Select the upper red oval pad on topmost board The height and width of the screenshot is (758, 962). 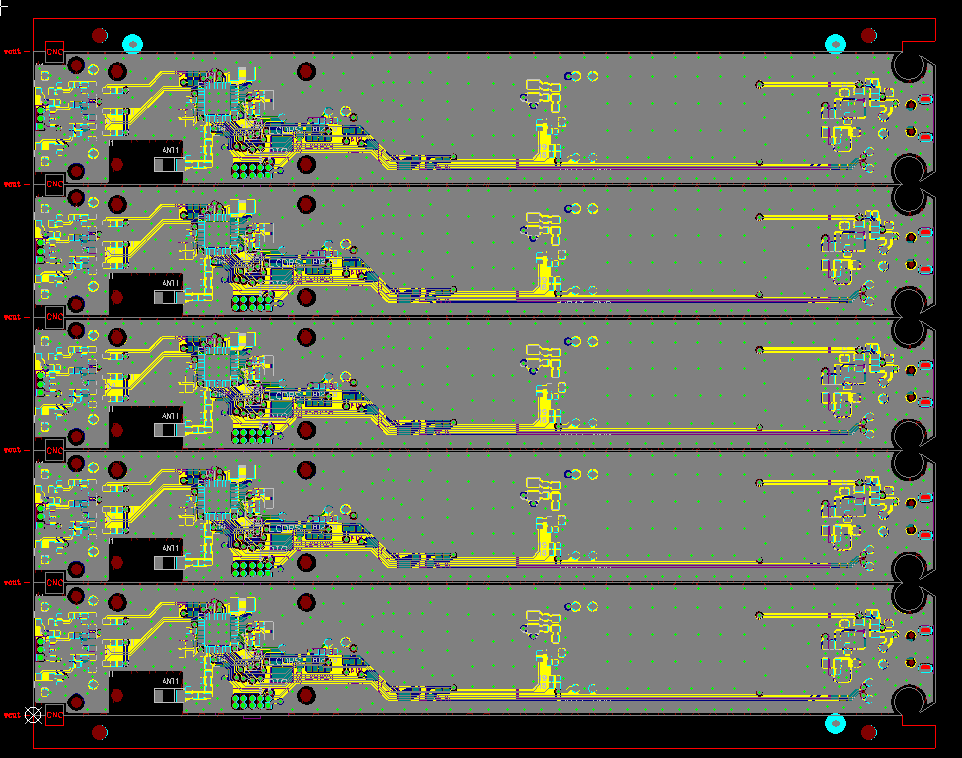926,101
